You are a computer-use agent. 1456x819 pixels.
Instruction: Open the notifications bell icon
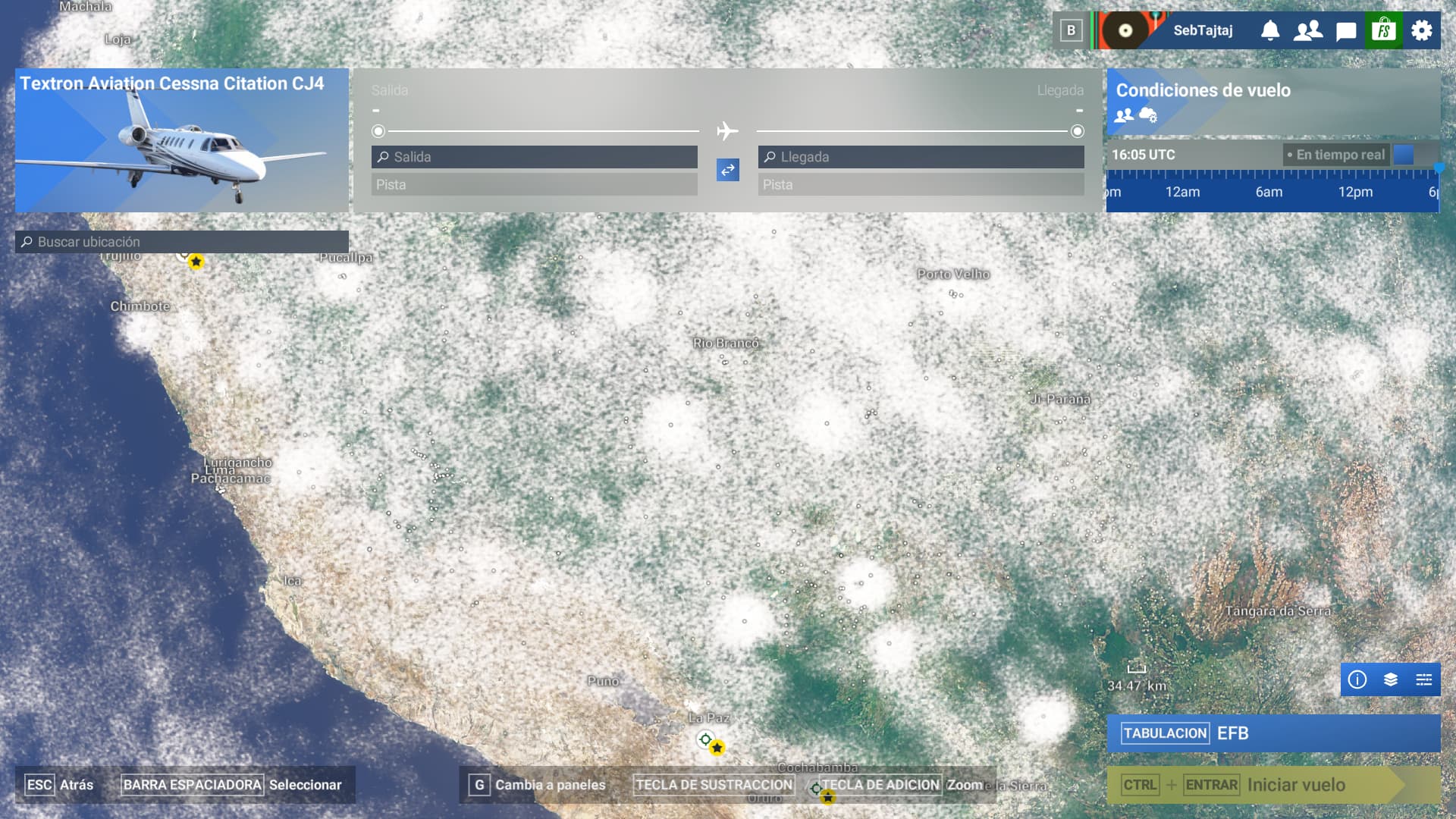tap(1270, 30)
